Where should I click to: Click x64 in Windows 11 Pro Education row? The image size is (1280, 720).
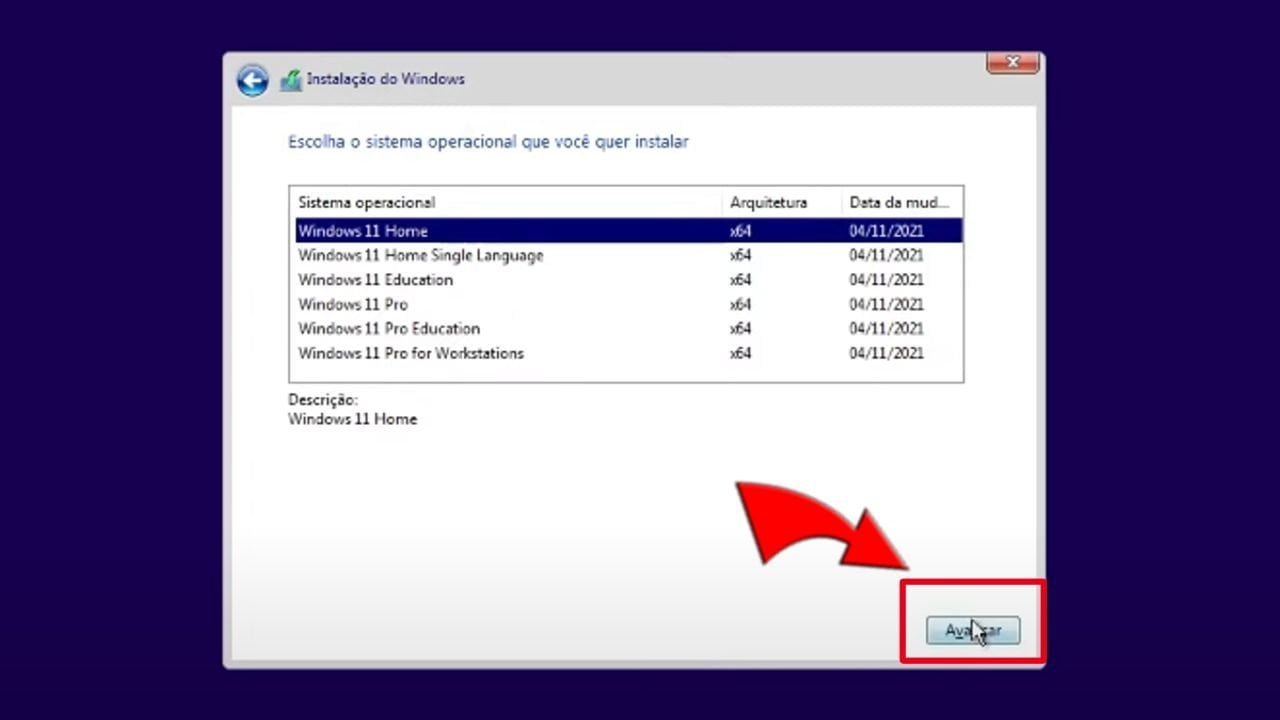(x=740, y=329)
